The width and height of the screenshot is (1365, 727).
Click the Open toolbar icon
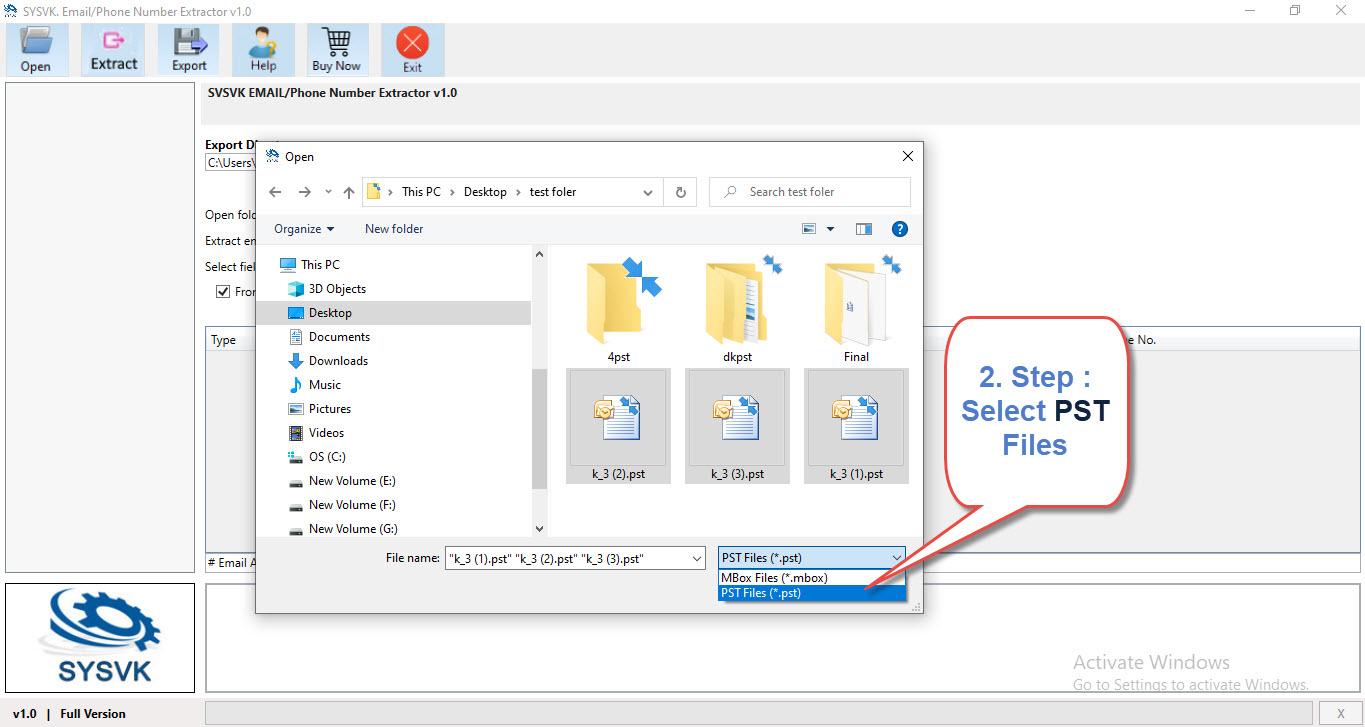coord(36,49)
